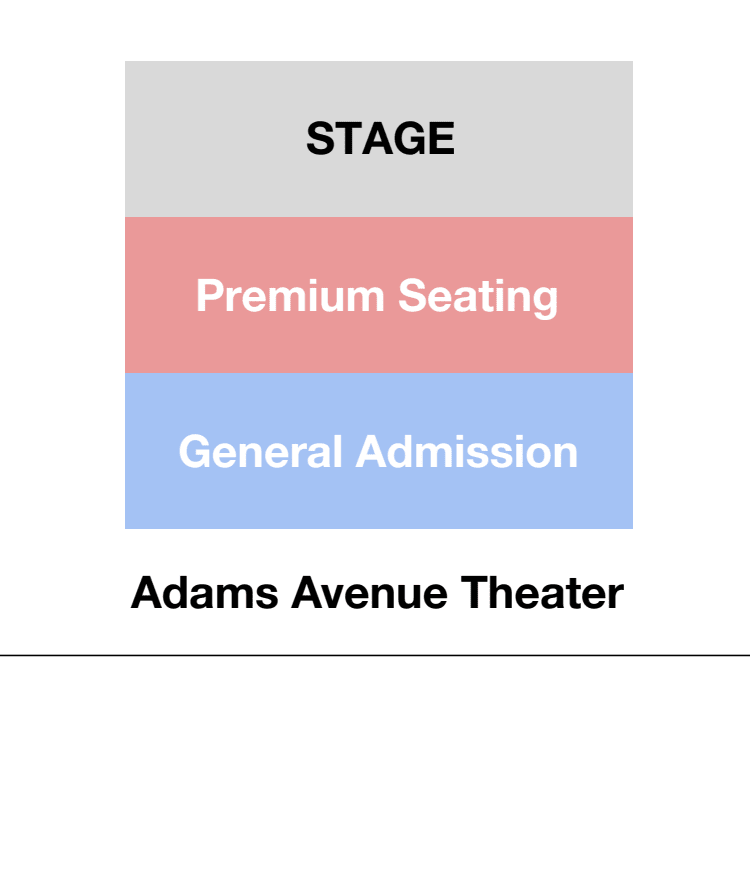Pick the pink Premium Seating color block
The image size is (750, 875).
[379, 295]
